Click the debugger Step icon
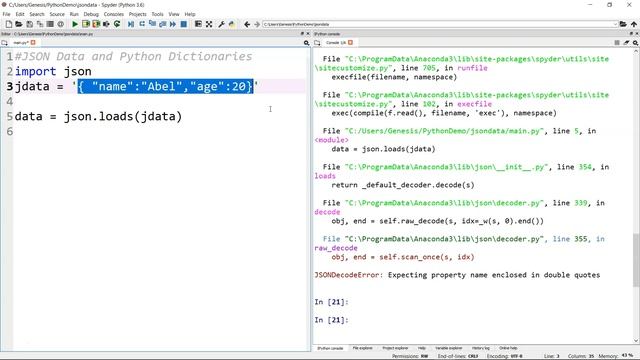Viewport: 640px width, 360px height. (x=142, y=24)
